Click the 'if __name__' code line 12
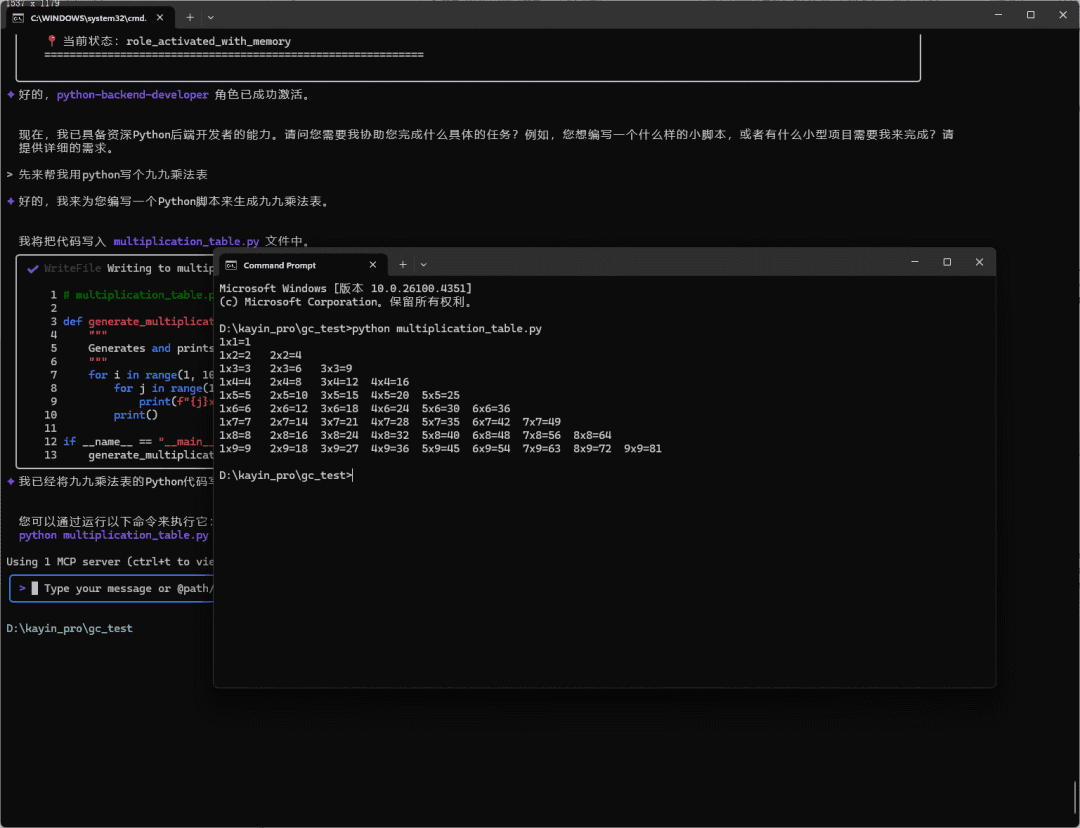Viewport: 1080px width, 828px height. tap(138, 442)
